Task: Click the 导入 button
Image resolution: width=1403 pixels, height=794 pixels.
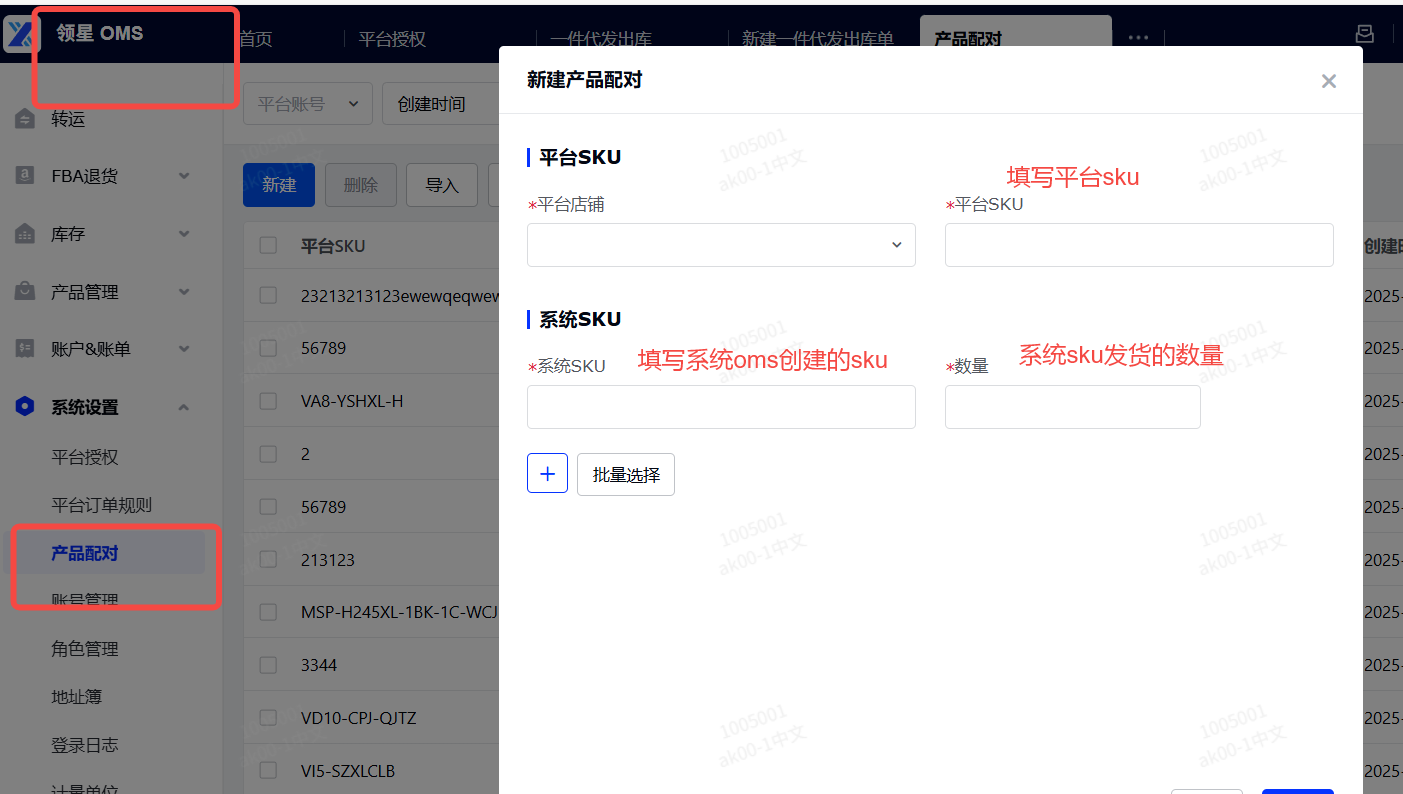Action: click(x=442, y=185)
